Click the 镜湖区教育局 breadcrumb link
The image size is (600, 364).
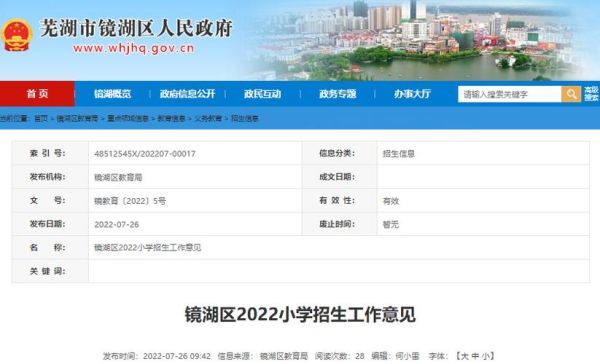77,119
